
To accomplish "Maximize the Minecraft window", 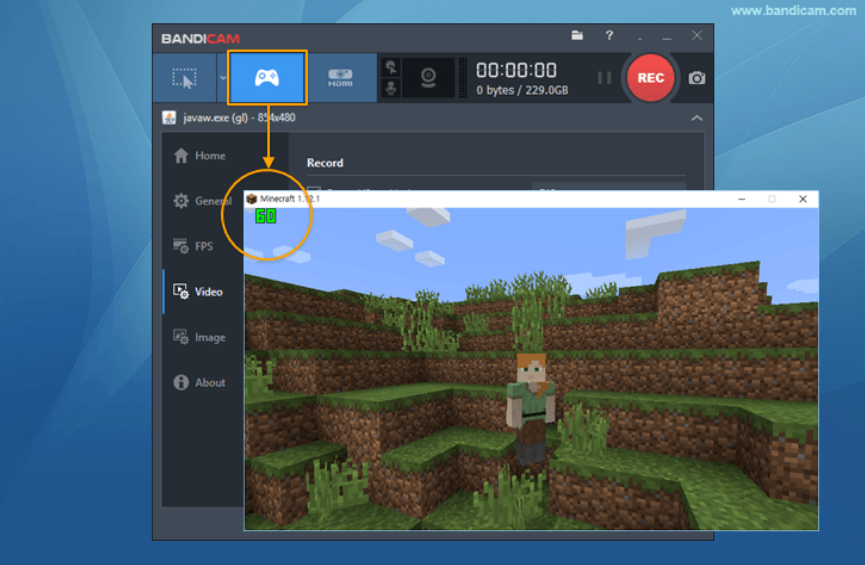I will [772, 199].
